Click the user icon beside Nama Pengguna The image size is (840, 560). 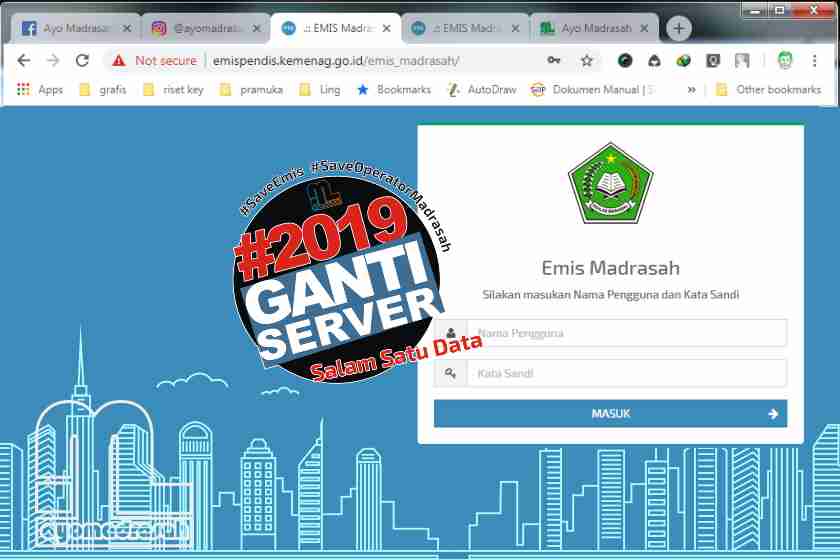[451, 333]
